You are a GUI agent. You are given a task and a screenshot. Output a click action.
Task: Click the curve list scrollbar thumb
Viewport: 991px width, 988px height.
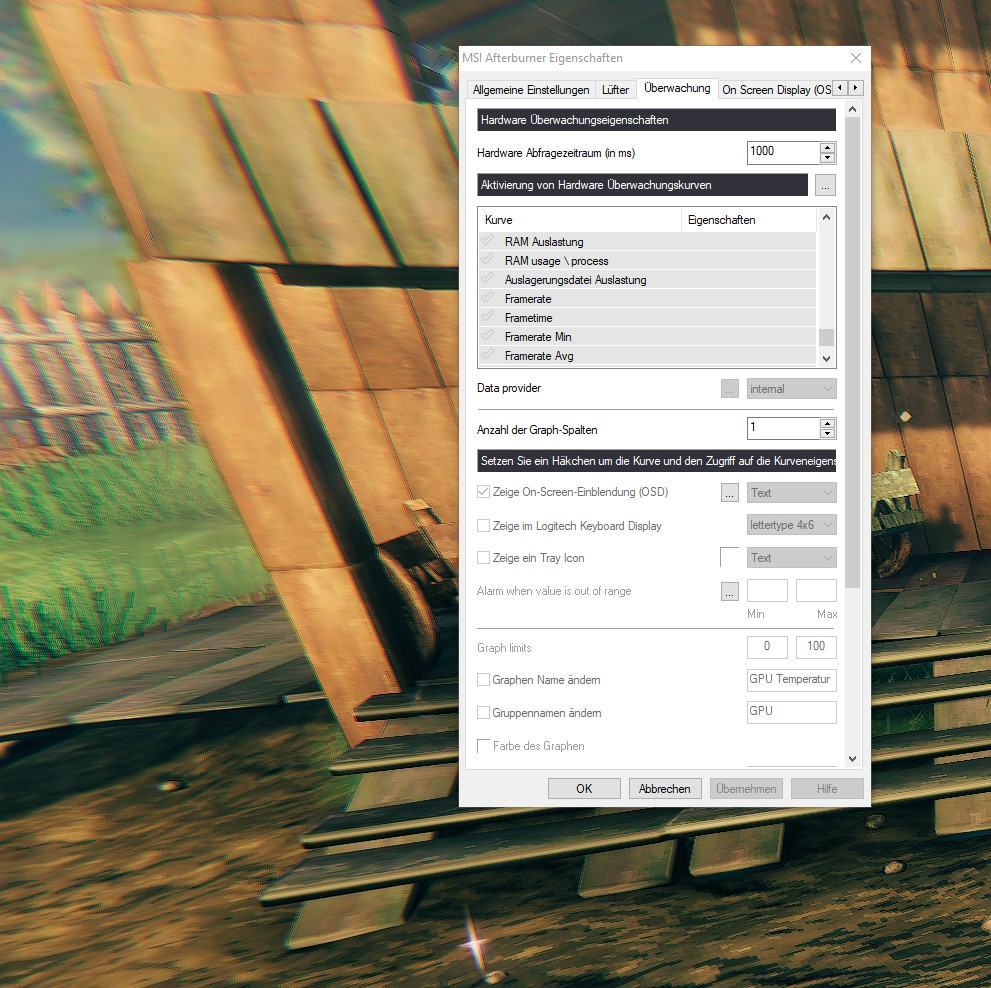826,337
